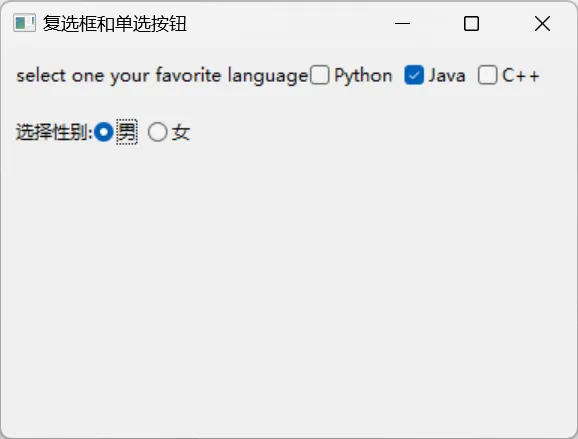Screen dimensions: 578x439
Task: Uncheck the blue Java checkbox
Action: pyautogui.click(x=414, y=75)
